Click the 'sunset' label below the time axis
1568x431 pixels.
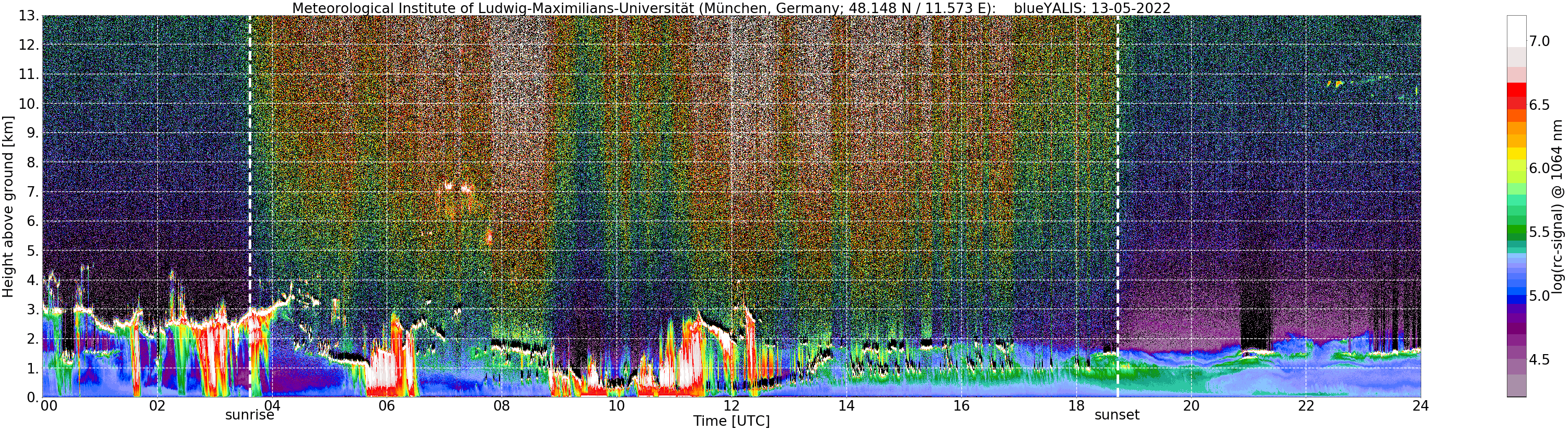tap(1117, 415)
